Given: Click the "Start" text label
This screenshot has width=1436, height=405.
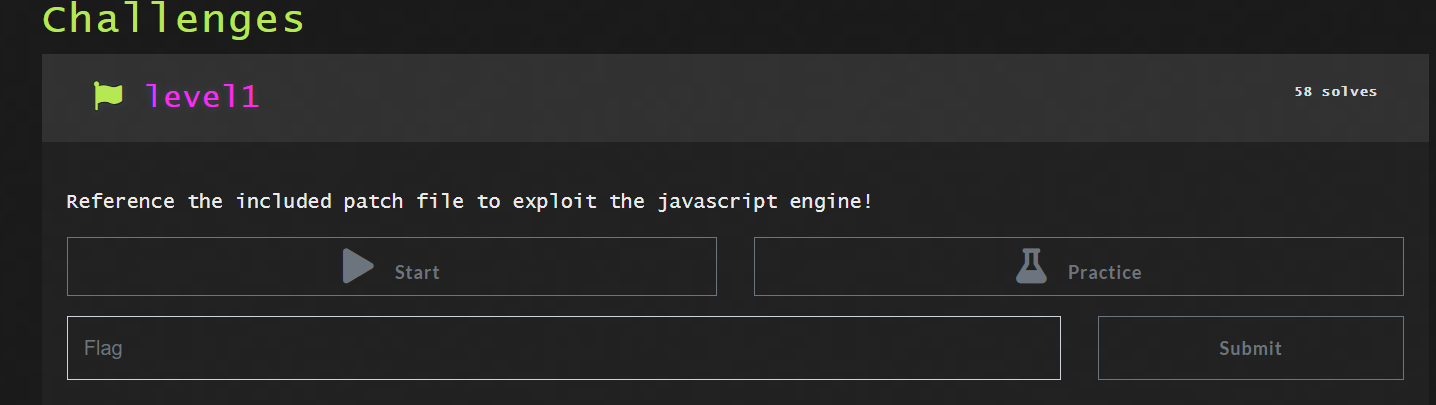Looking at the screenshot, I should pos(417,272).
